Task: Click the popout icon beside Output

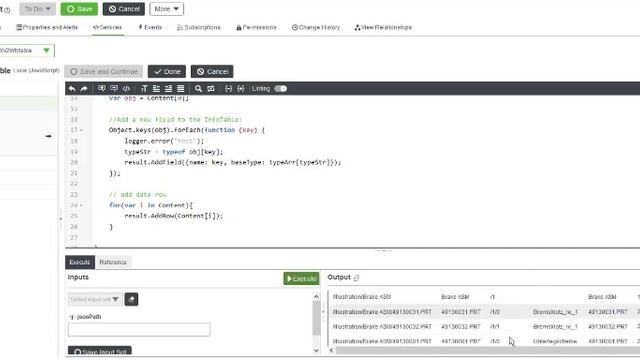Action: [356, 278]
